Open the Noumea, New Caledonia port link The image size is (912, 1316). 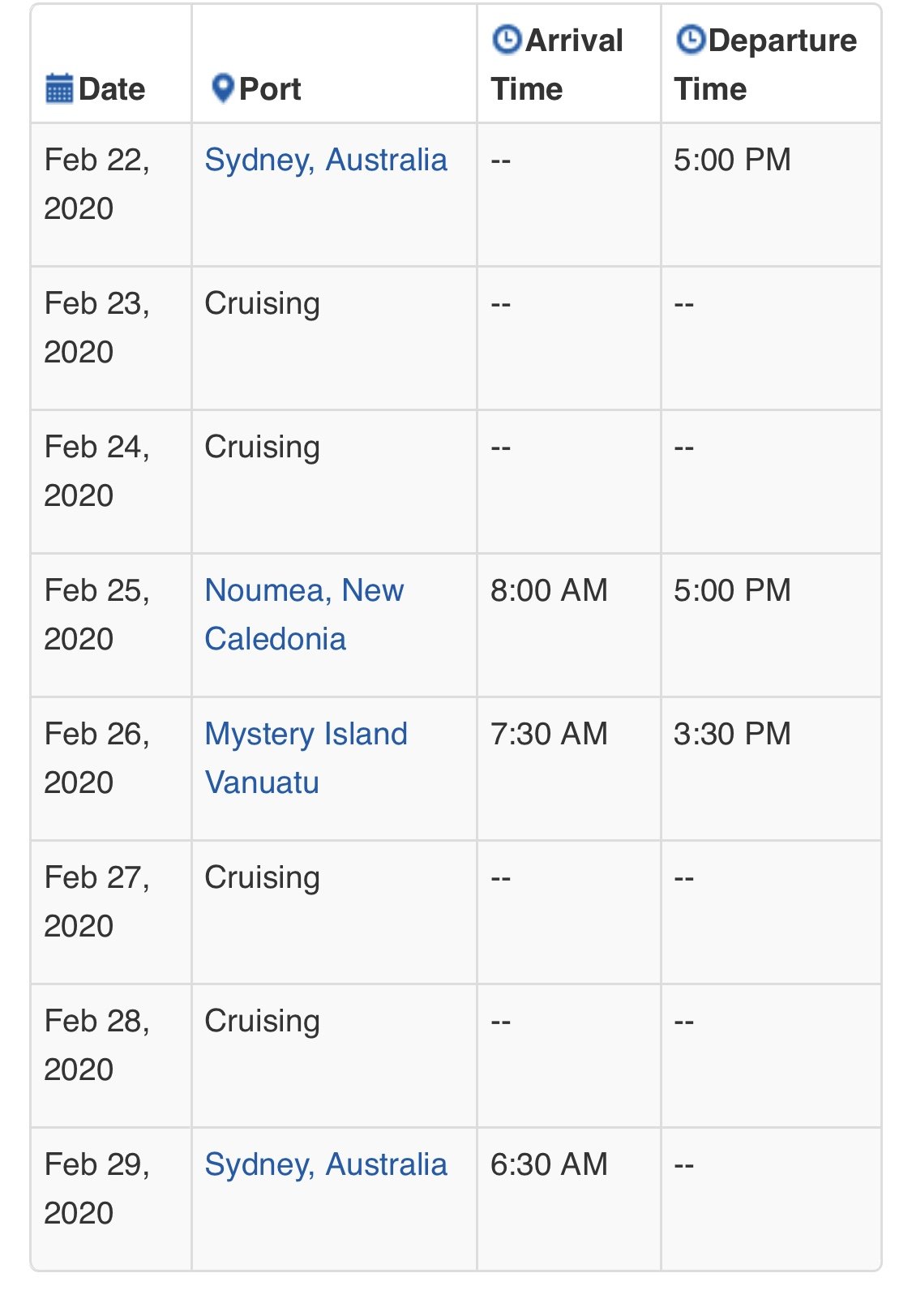pos(304,615)
